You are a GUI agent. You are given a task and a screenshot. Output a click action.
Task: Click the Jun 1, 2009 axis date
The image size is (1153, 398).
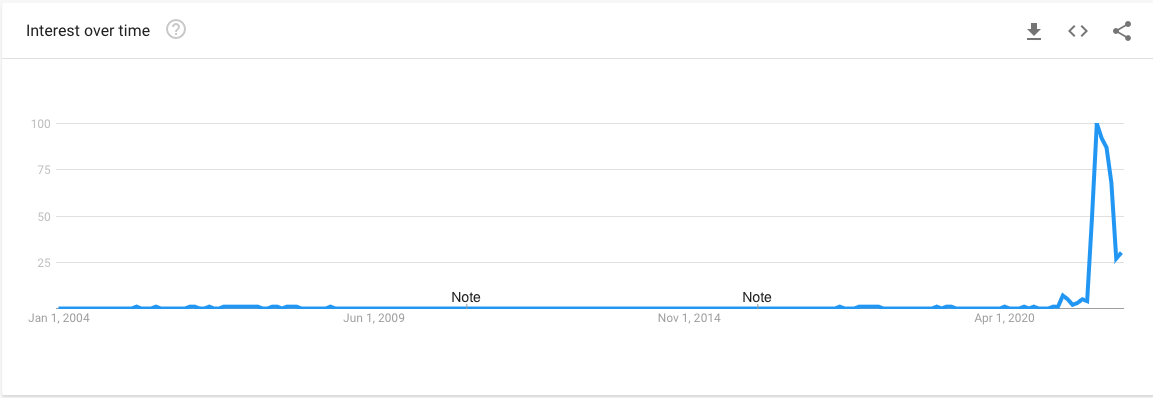click(374, 319)
